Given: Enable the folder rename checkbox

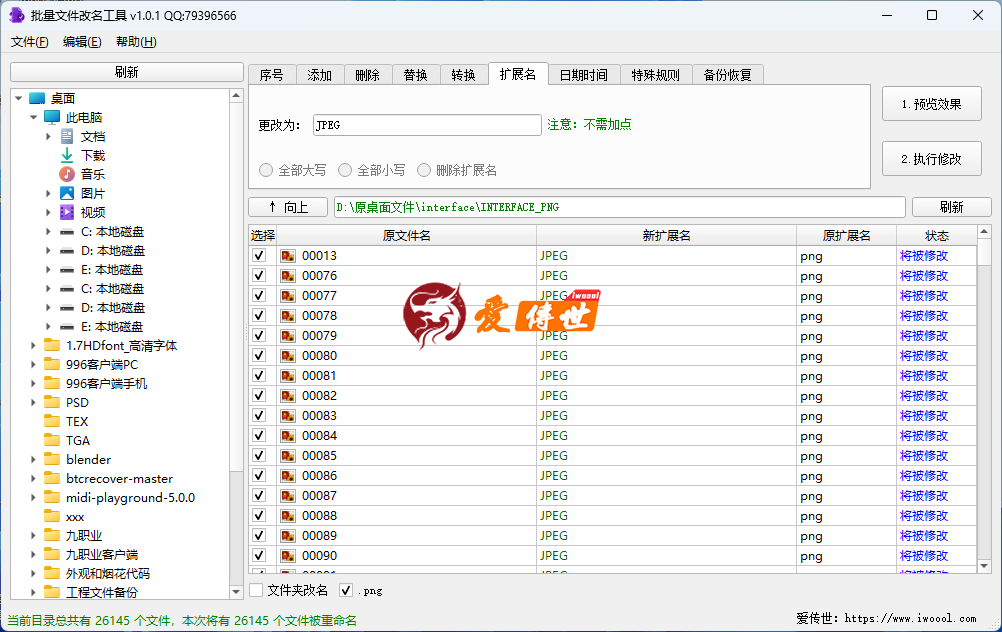Looking at the screenshot, I should click(257, 590).
